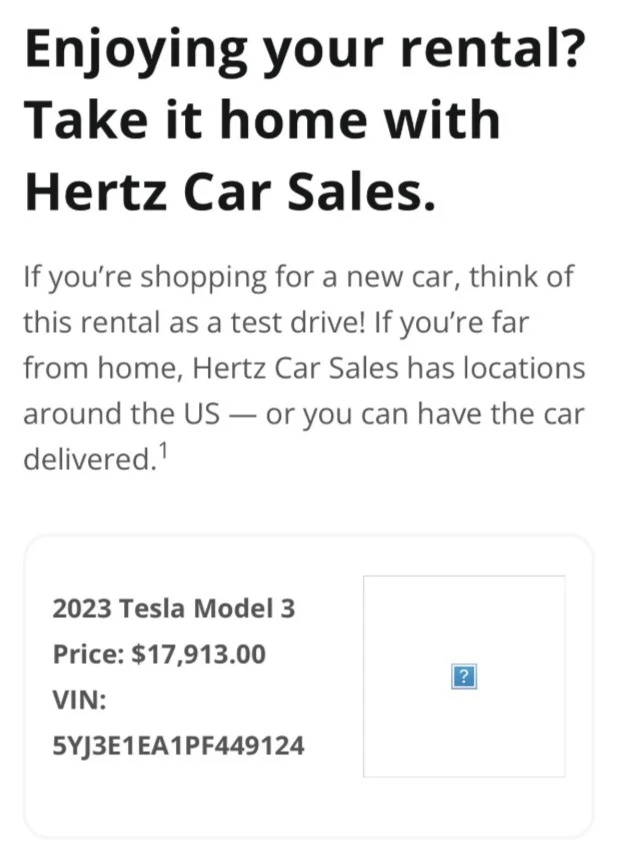
Task: Click the phrase 'around the US'
Action: tap(122, 414)
